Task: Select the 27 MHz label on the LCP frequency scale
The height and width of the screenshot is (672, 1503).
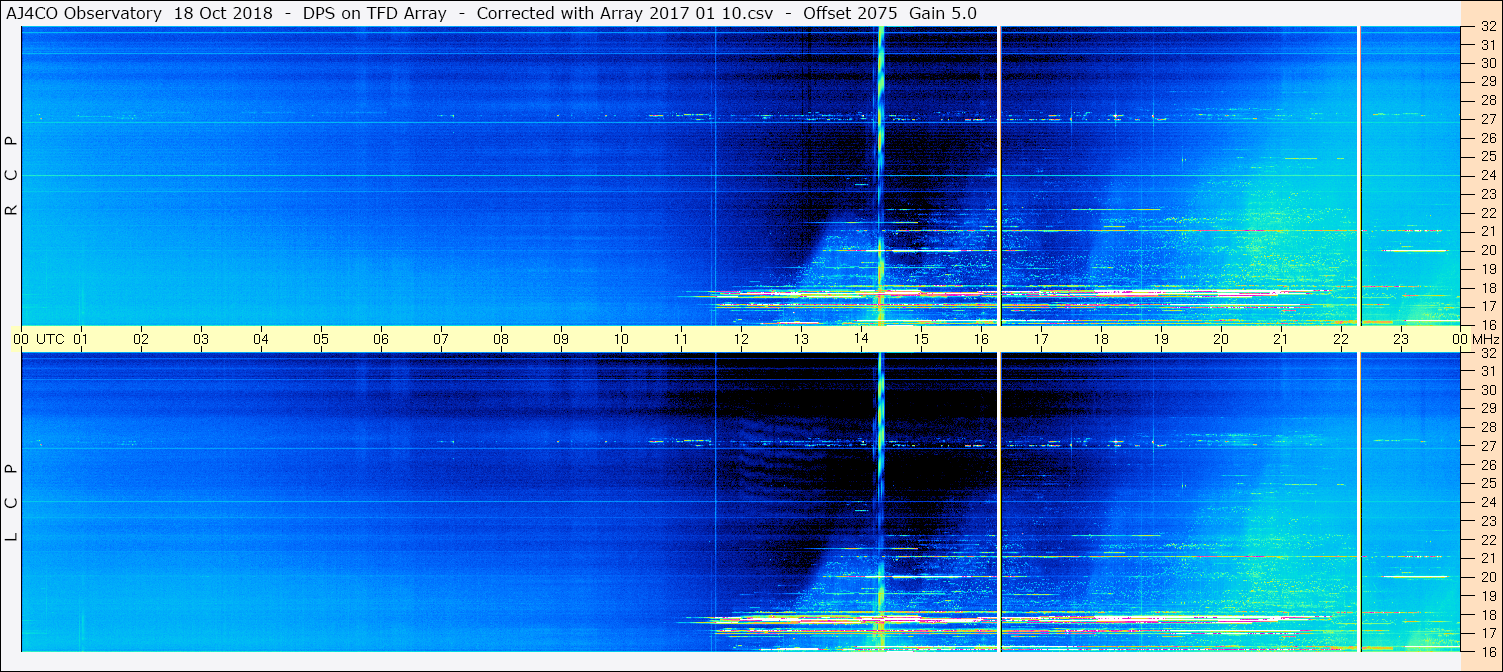Action: tap(1487, 446)
